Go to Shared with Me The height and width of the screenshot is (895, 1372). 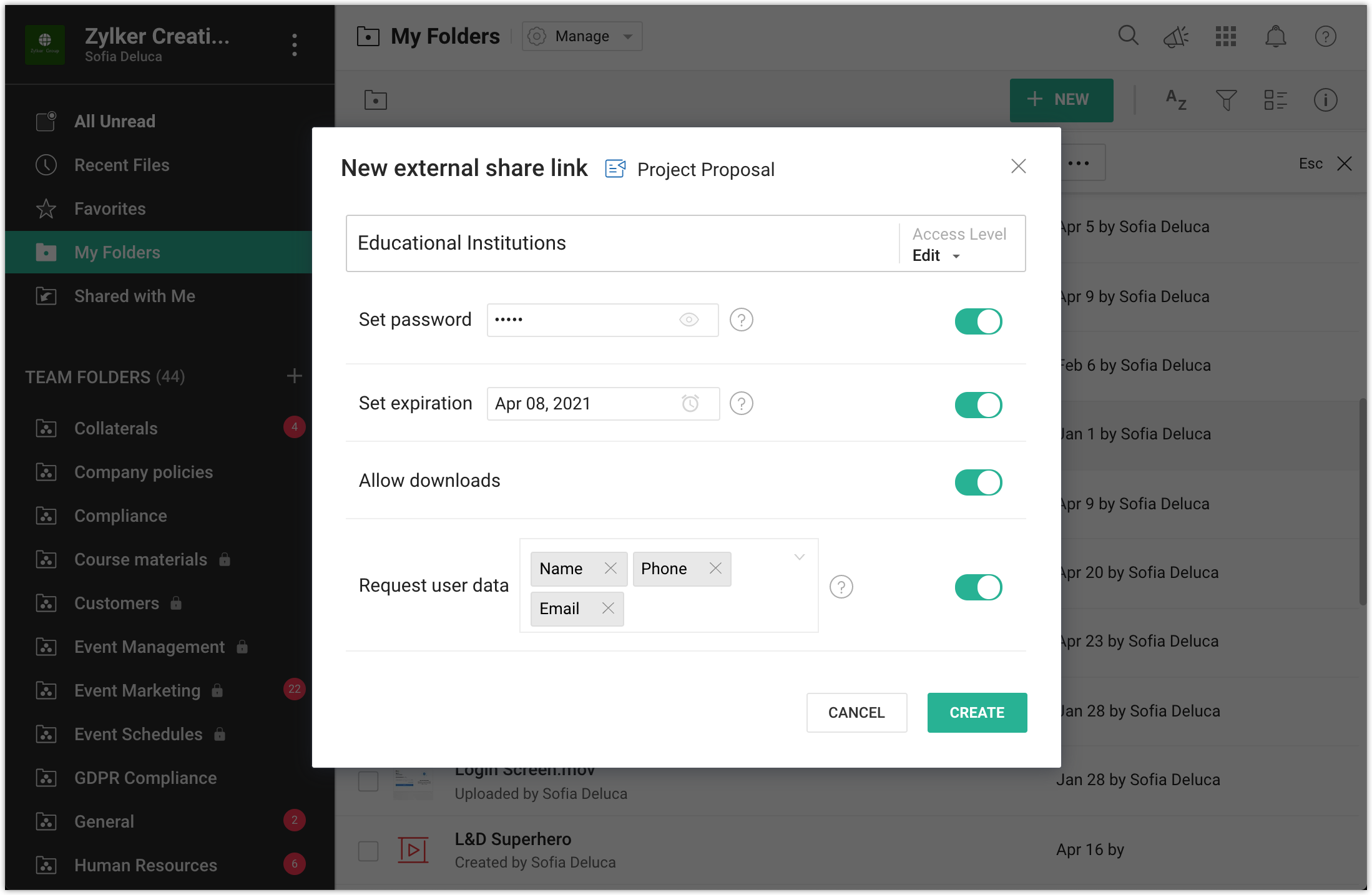134,296
